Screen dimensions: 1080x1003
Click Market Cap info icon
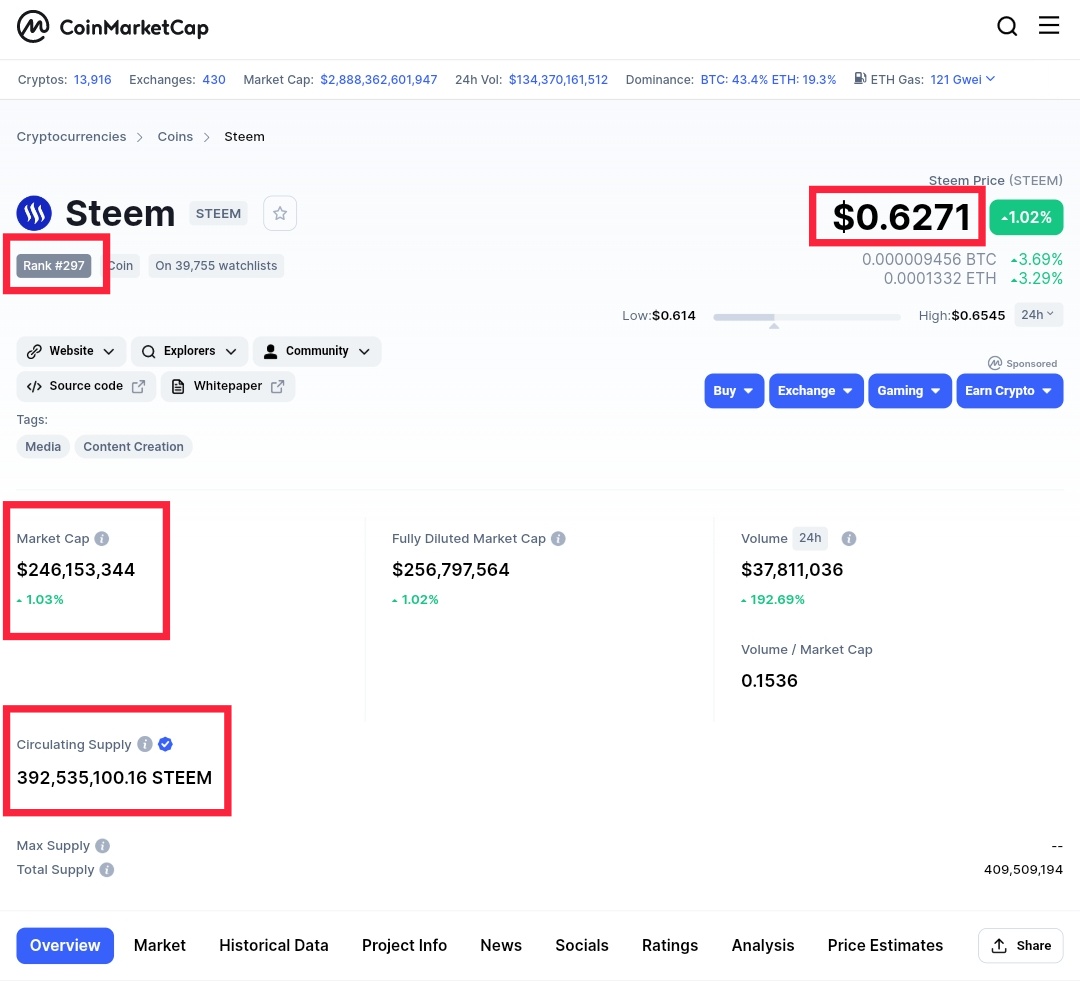coord(102,539)
